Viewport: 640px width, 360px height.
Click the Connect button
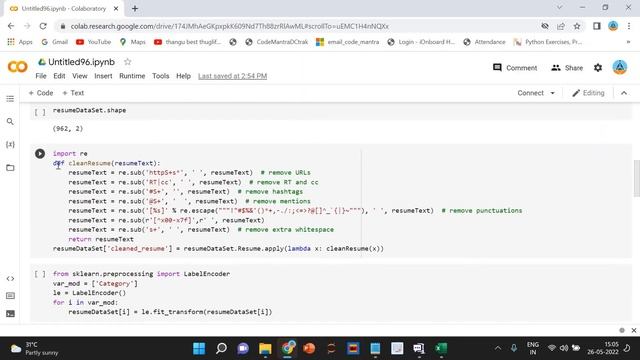(530, 93)
